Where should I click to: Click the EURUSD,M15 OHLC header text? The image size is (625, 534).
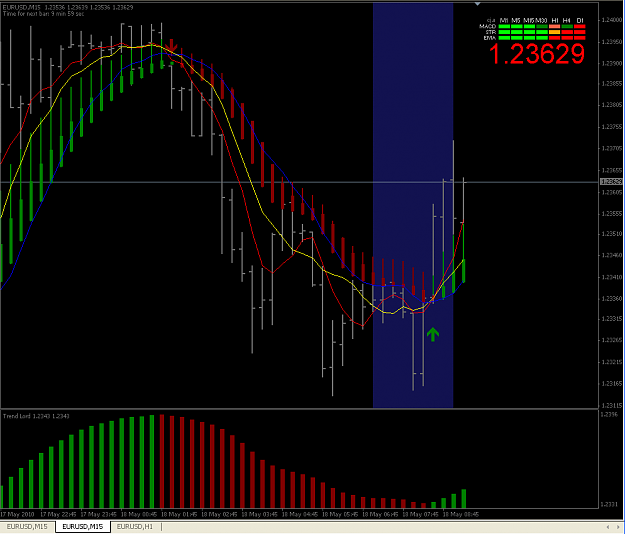[x=68, y=7]
